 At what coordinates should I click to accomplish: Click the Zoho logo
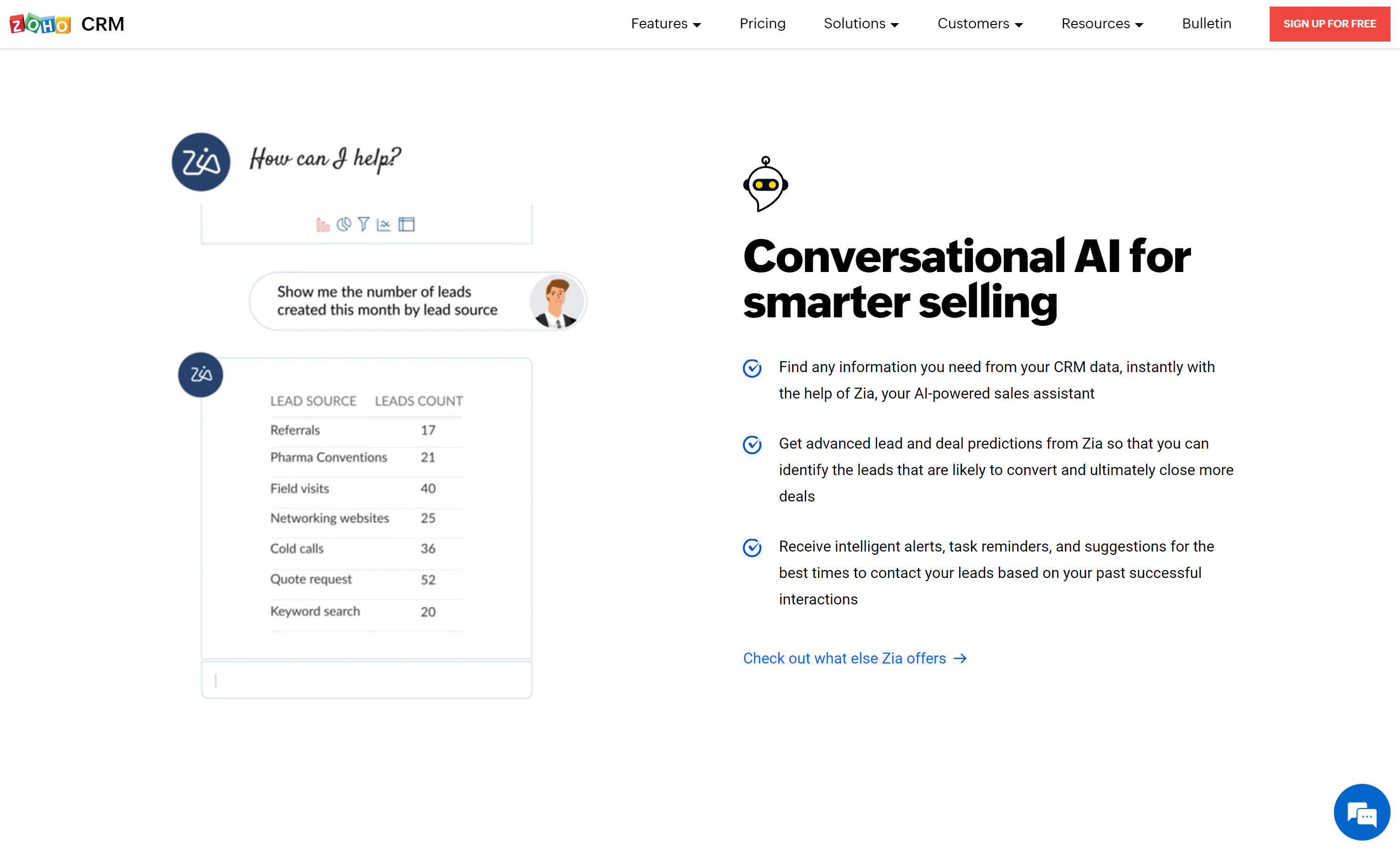[x=40, y=24]
